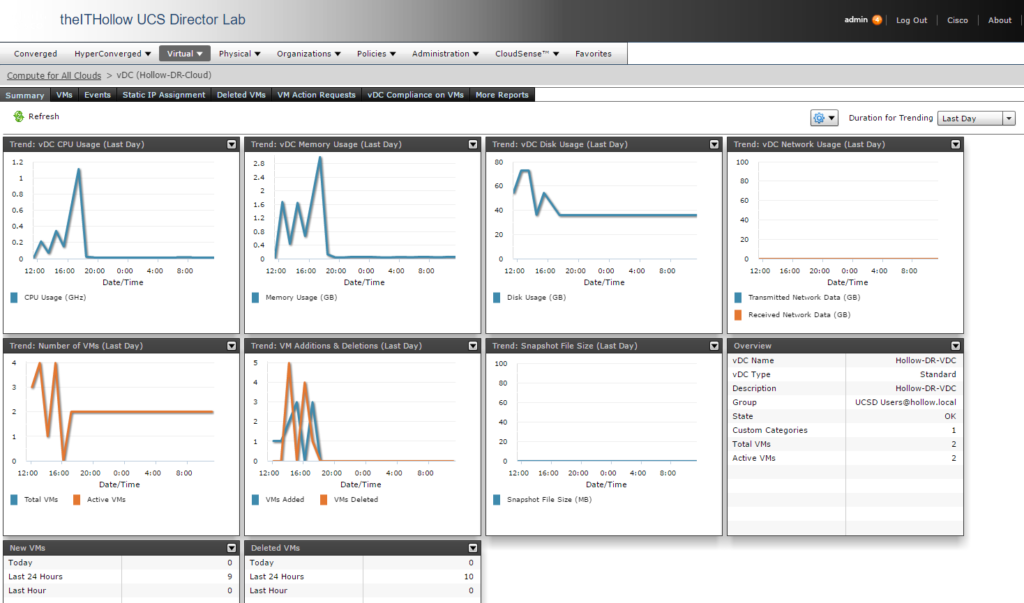The height and width of the screenshot is (603, 1024).
Task: Click the Cisco link in header
Action: coord(957,20)
